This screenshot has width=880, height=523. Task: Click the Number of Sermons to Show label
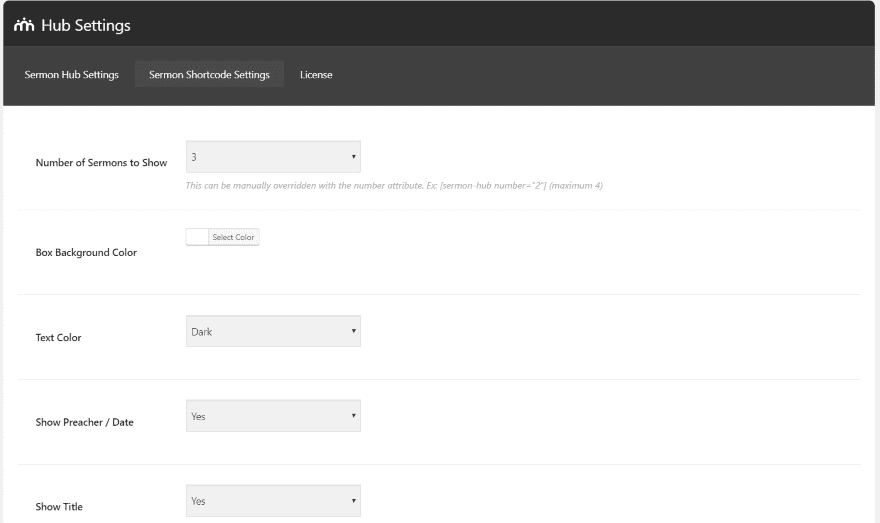pos(101,162)
